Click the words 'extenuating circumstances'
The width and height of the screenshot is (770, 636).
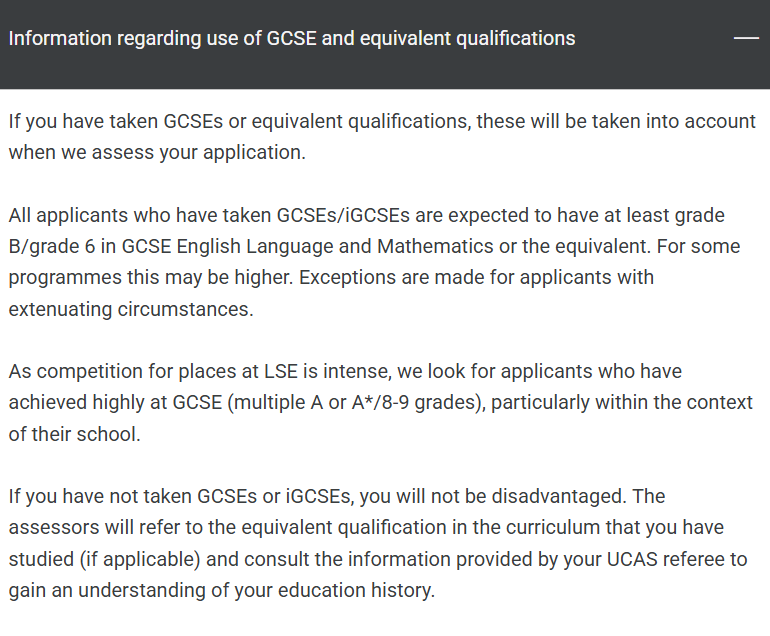(x=130, y=309)
